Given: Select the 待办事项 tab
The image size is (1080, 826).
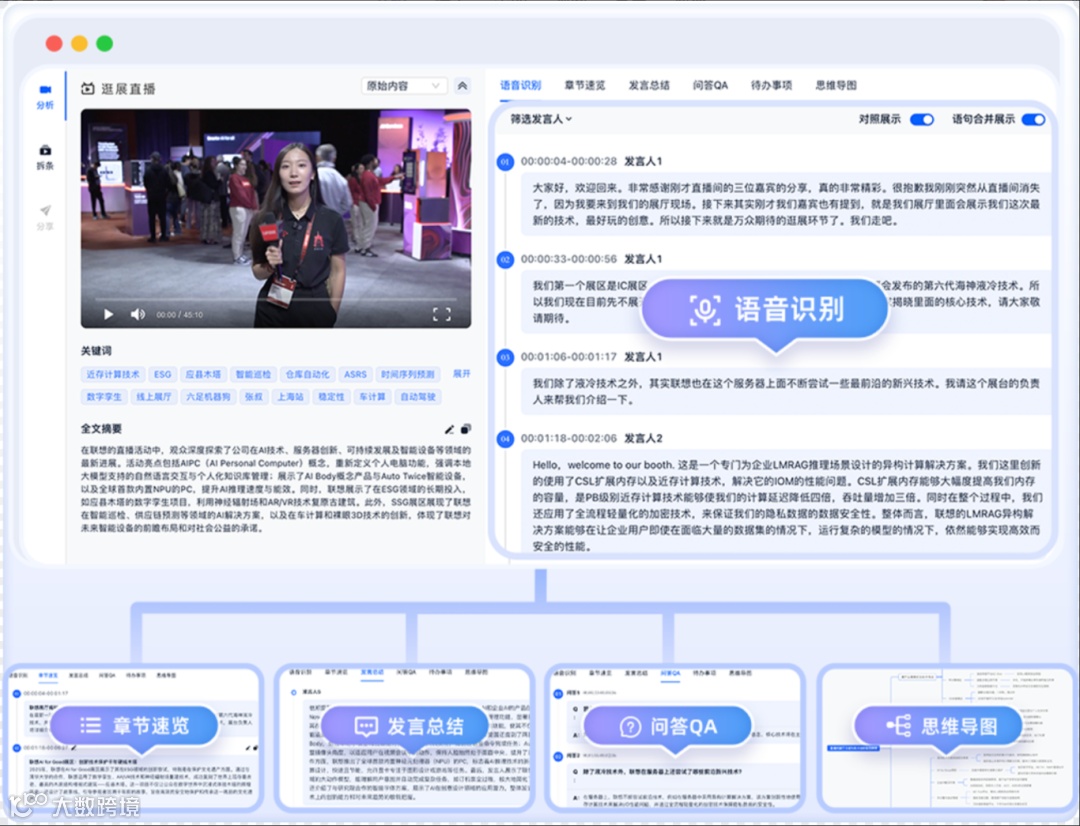Looking at the screenshot, I should point(771,85).
